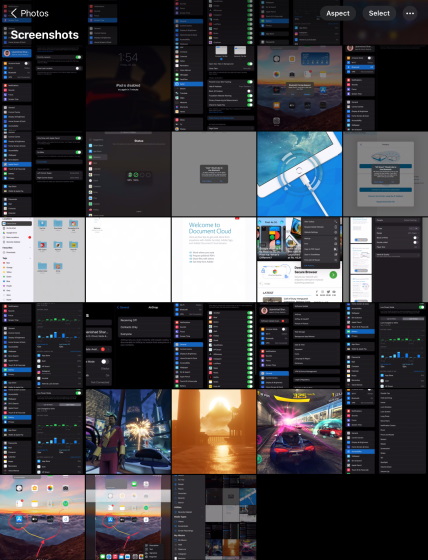428x560 pixels.
Task: Open the orange sunset game screenshot
Action: click(x=214, y=431)
